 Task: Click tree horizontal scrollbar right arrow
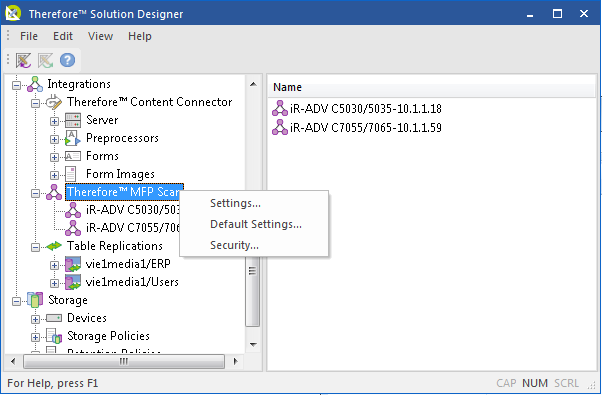[235, 361]
